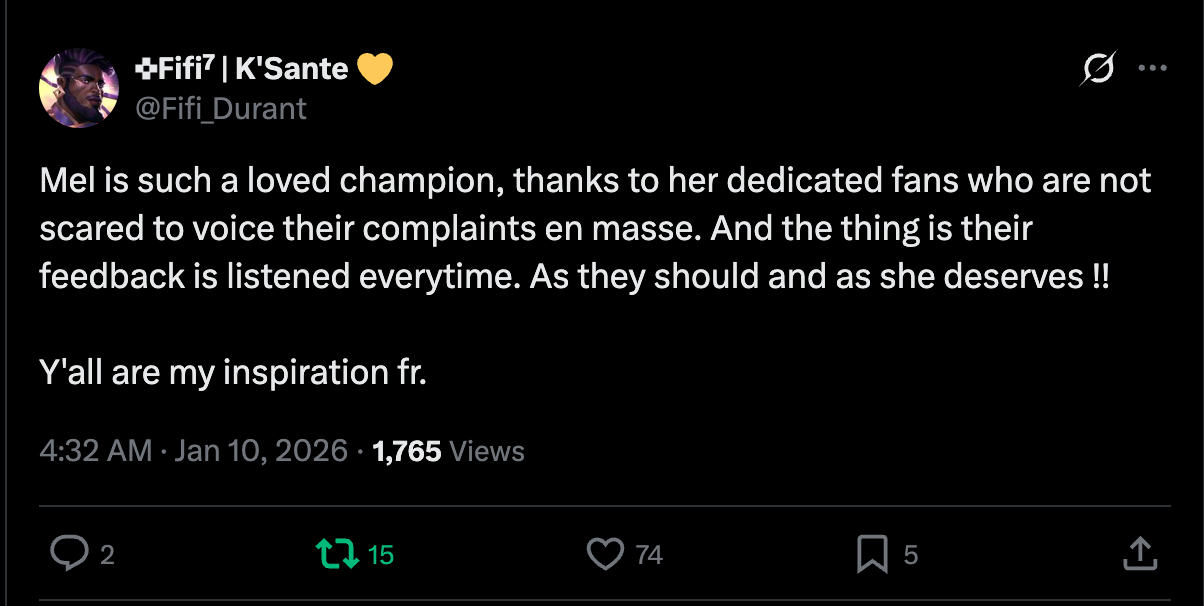Visit the @Fifi_Durant handle link
This screenshot has height=606, width=1204.
point(220,107)
